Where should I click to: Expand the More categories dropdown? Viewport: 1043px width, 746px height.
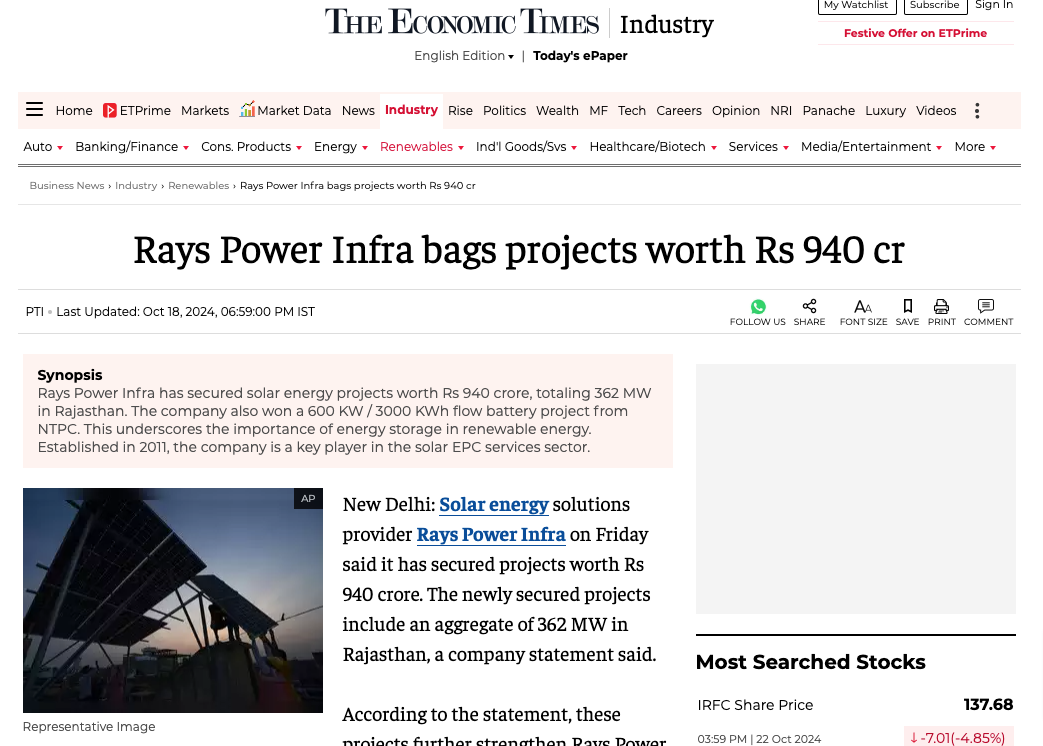click(975, 147)
